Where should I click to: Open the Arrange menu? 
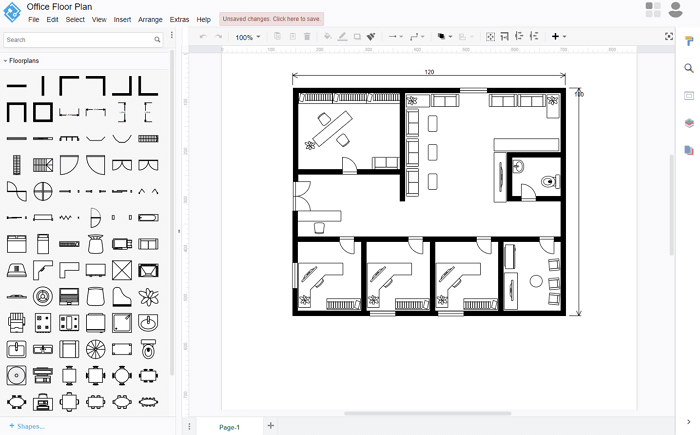[x=150, y=19]
